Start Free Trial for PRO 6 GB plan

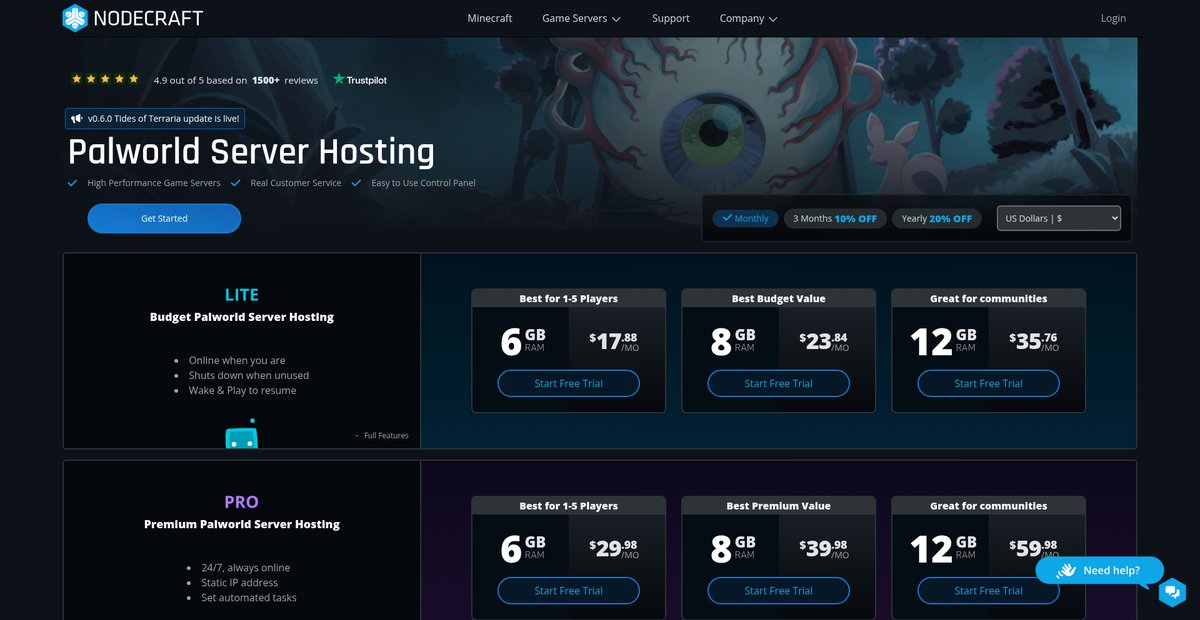tap(569, 590)
